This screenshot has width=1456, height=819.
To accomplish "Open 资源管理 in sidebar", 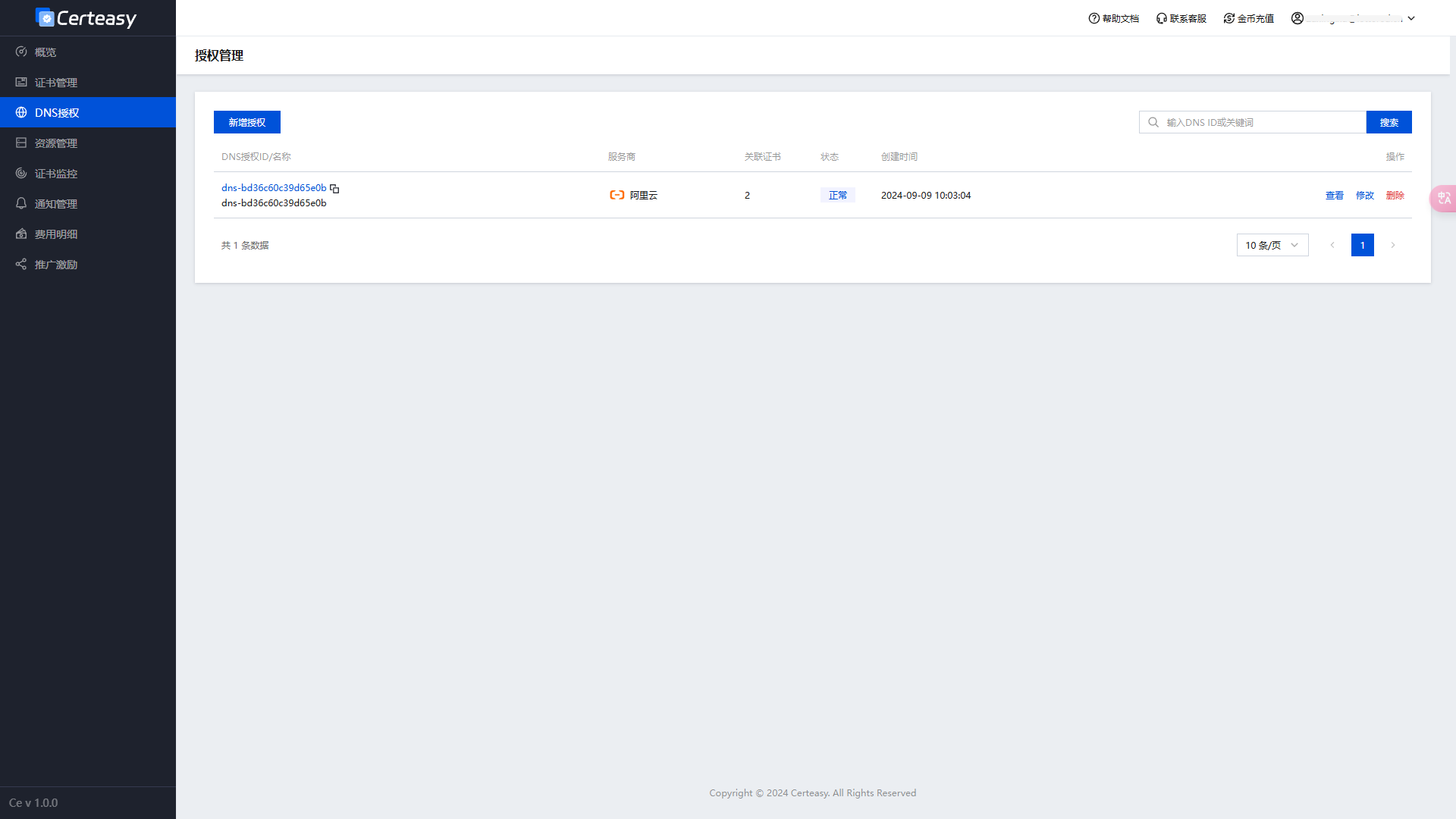I will tap(88, 143).
